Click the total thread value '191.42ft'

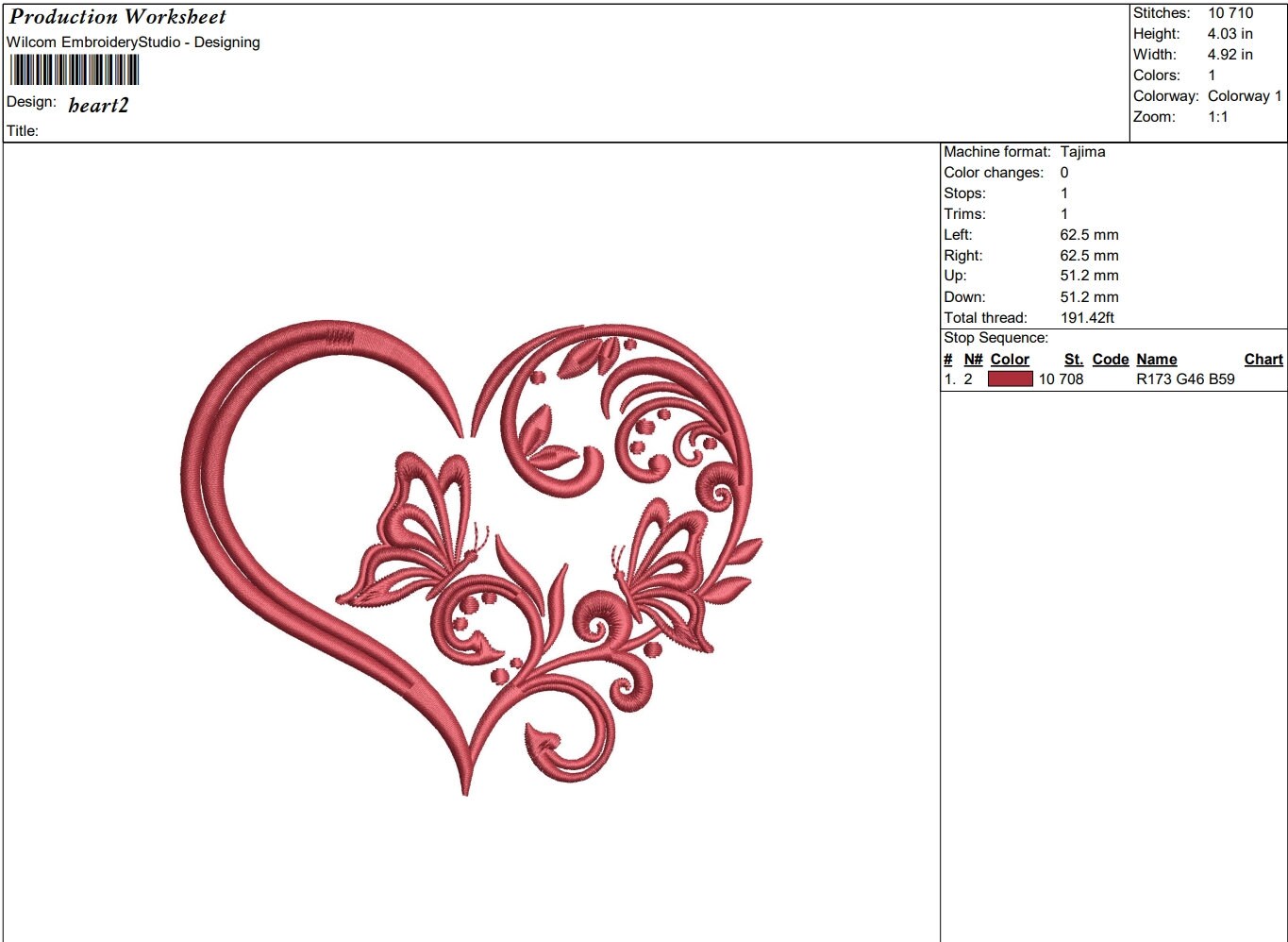point(1087,318)
